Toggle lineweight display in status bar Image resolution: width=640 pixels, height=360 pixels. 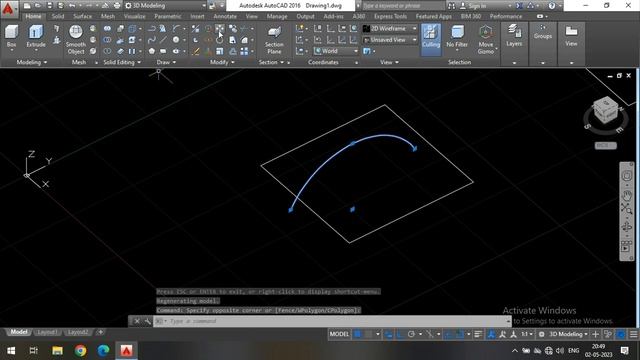point(478,334)
